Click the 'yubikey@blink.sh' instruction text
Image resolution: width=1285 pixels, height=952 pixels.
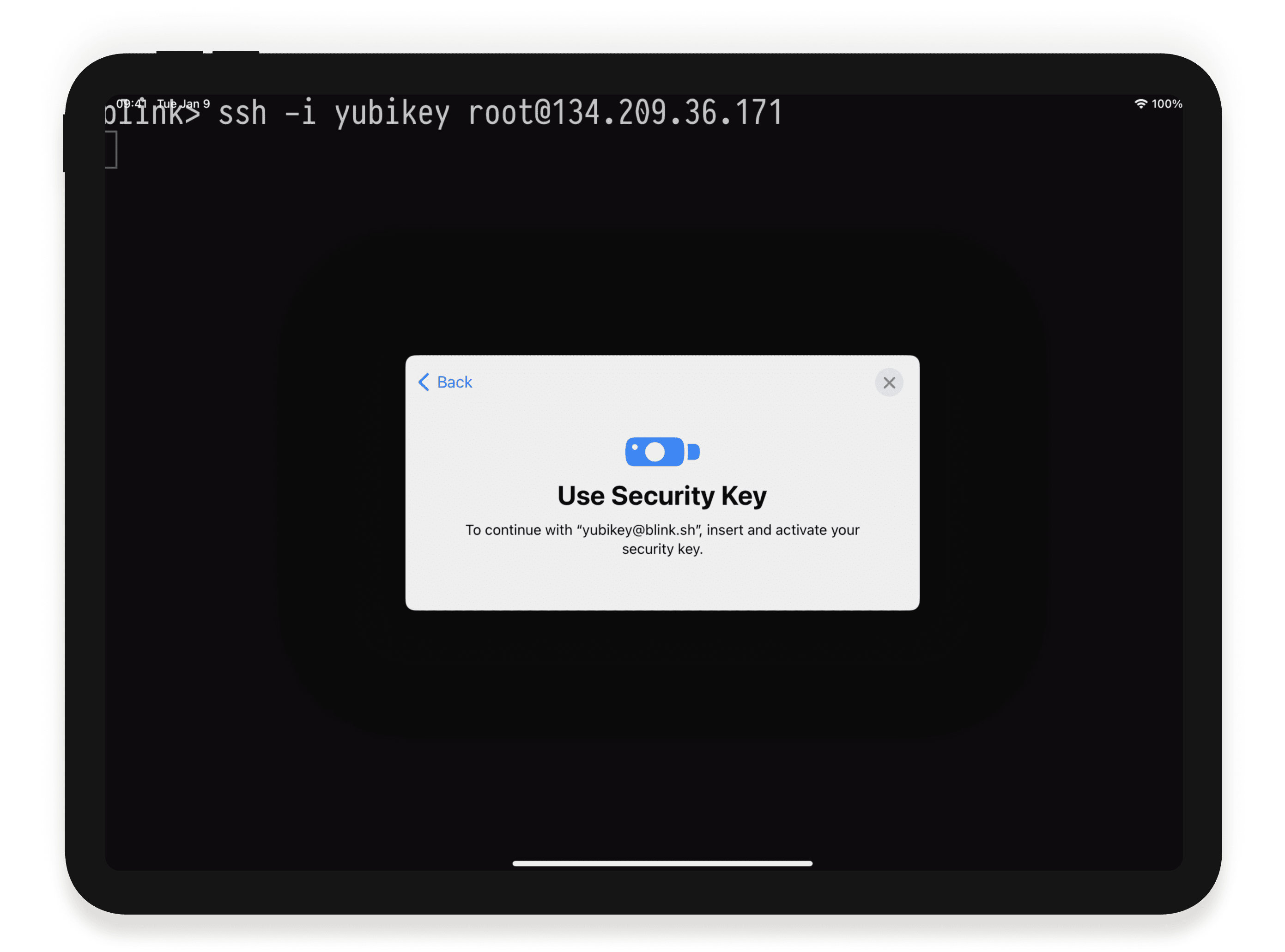[x=662, y=540]
